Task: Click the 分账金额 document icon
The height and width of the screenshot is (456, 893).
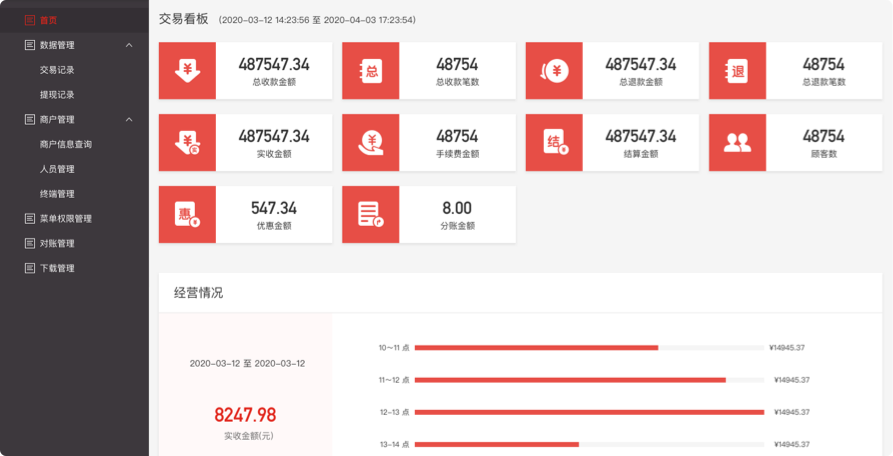Action: (371, 214)
